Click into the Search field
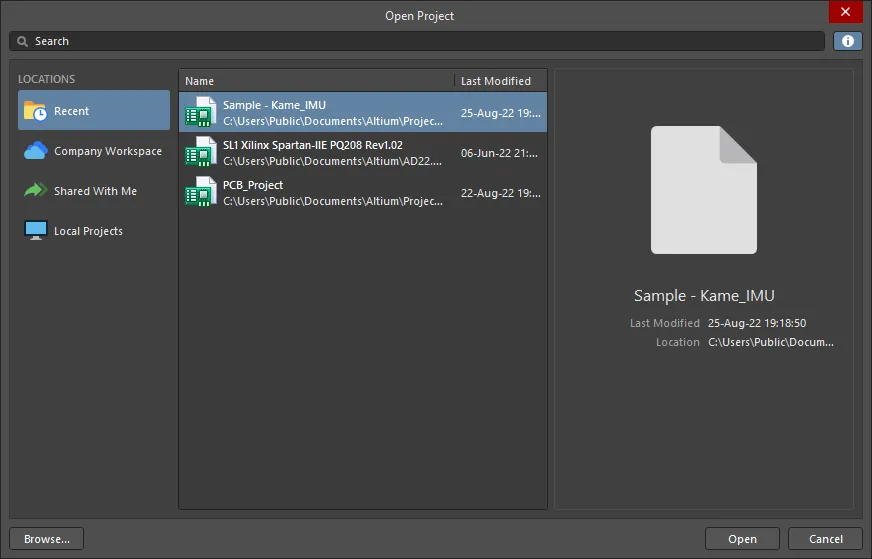872x559 pixels. click(420, 41)
